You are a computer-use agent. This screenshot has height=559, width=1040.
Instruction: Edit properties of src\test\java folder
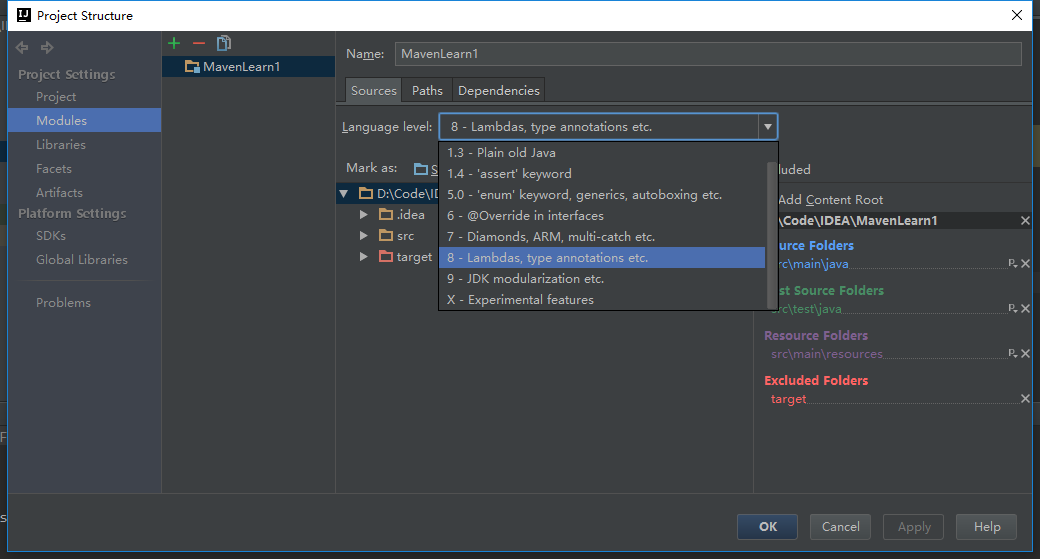click(1012, 308)
